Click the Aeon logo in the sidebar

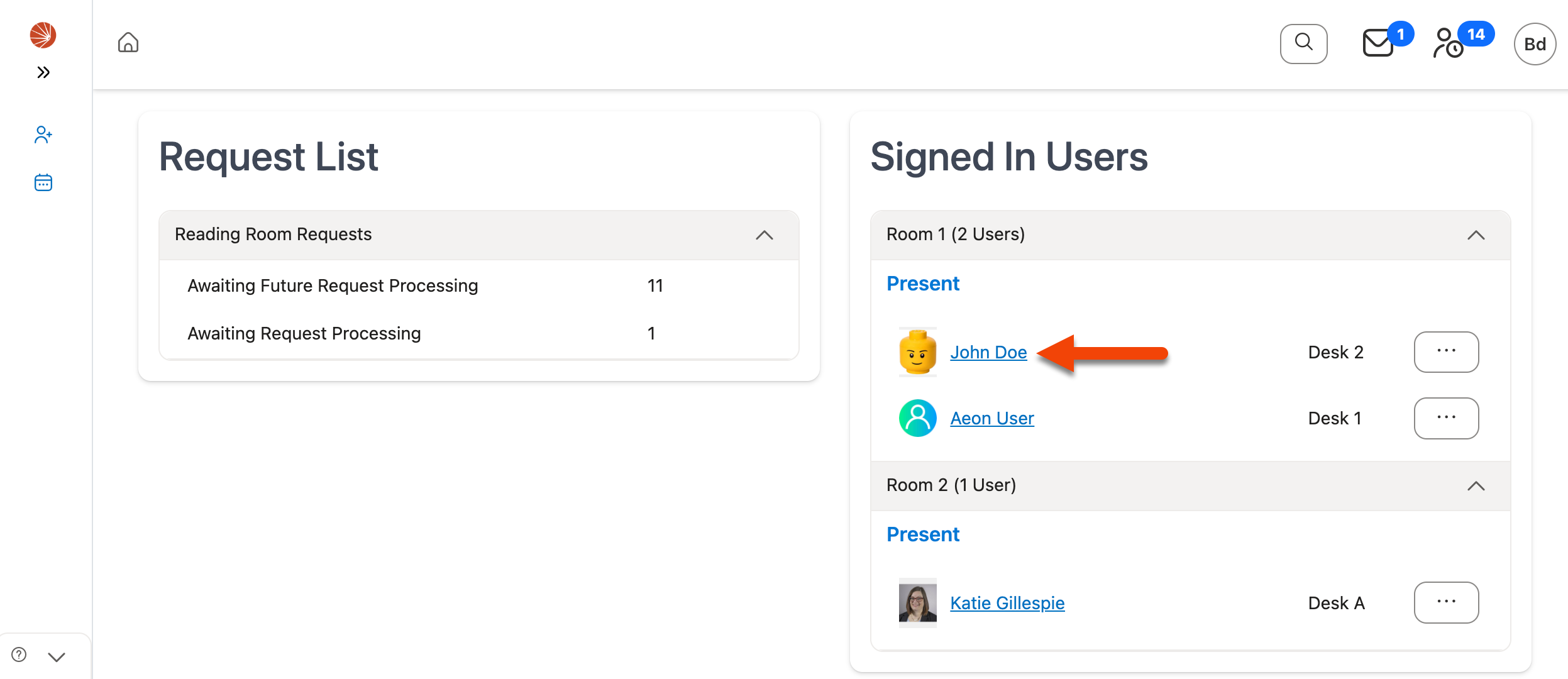(x=43, y=35)
